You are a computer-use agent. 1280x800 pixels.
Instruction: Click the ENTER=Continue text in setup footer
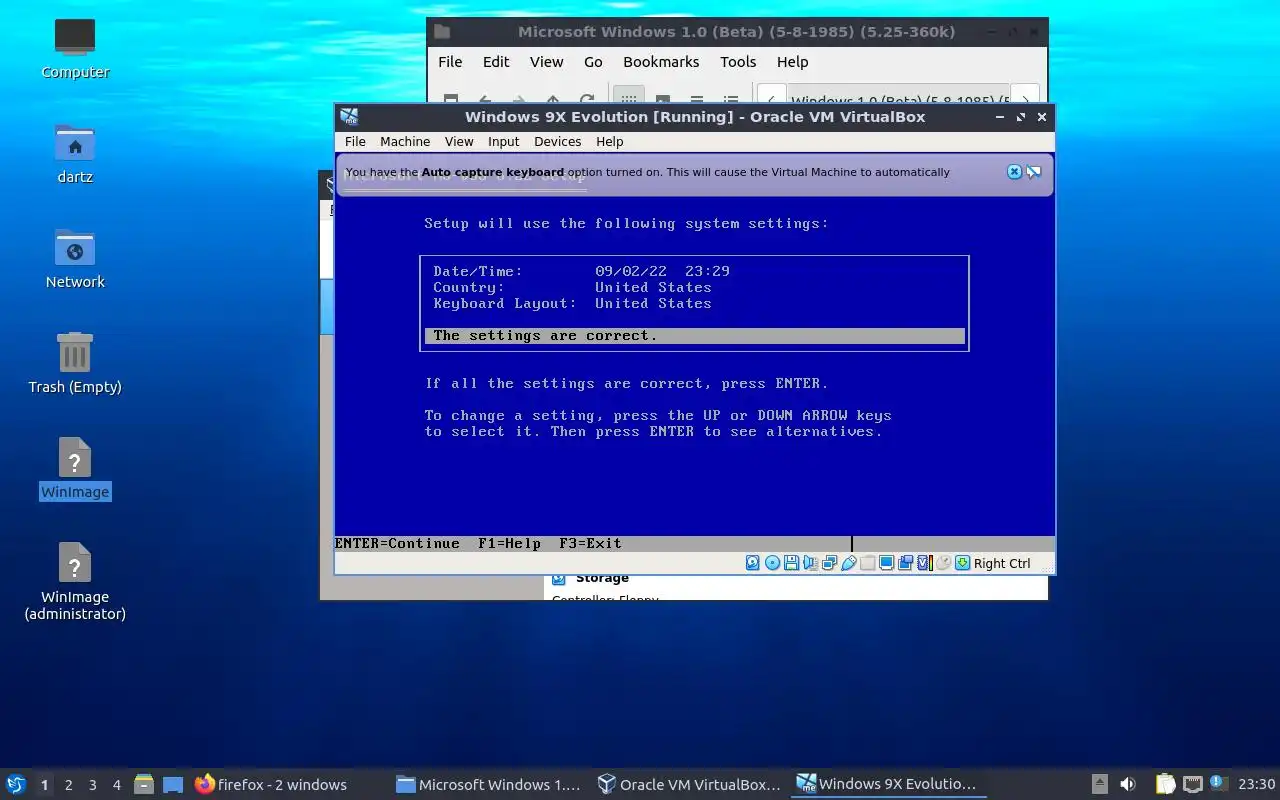[397, 544]
